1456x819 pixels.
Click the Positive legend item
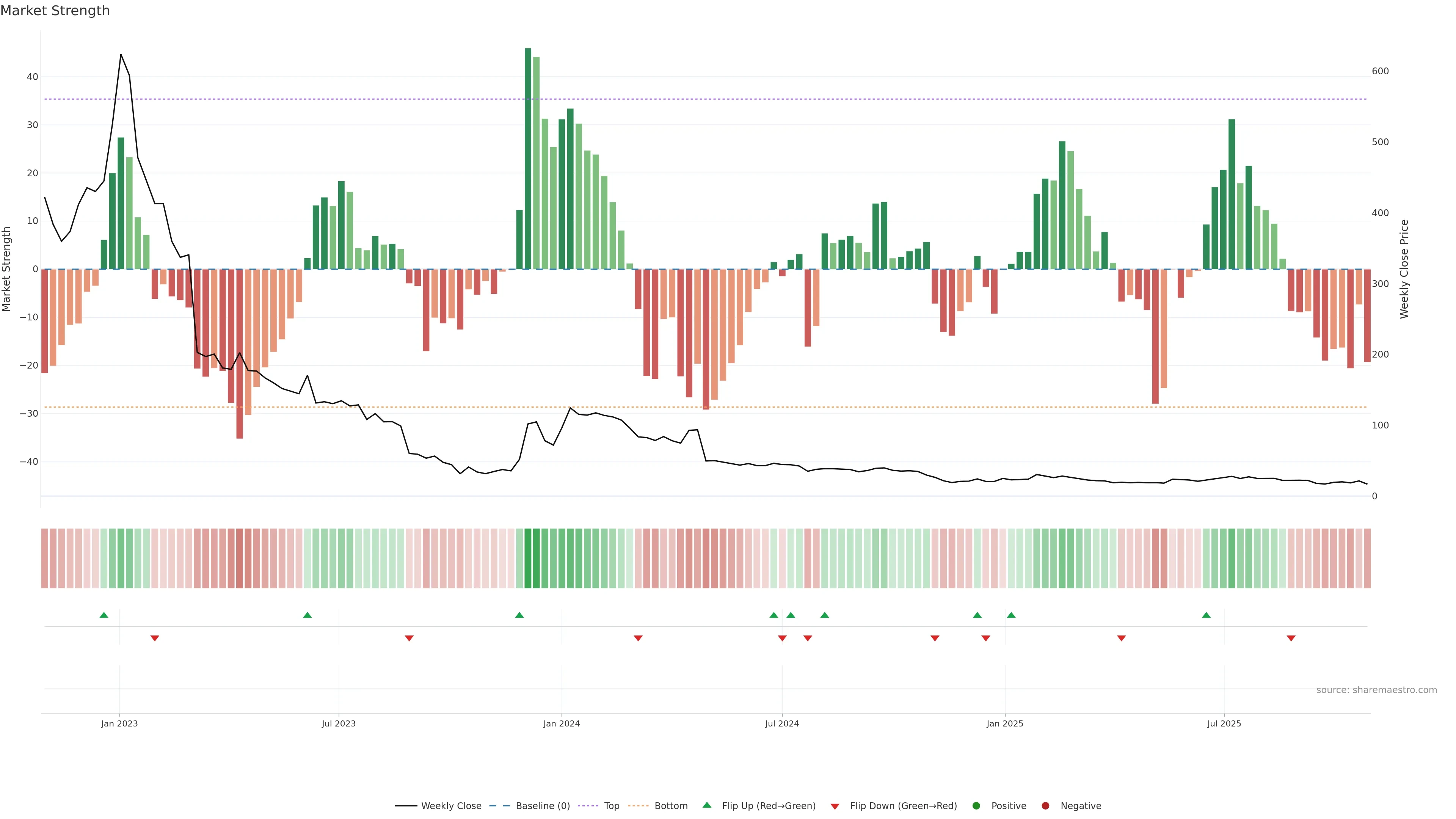point(1008,806)
